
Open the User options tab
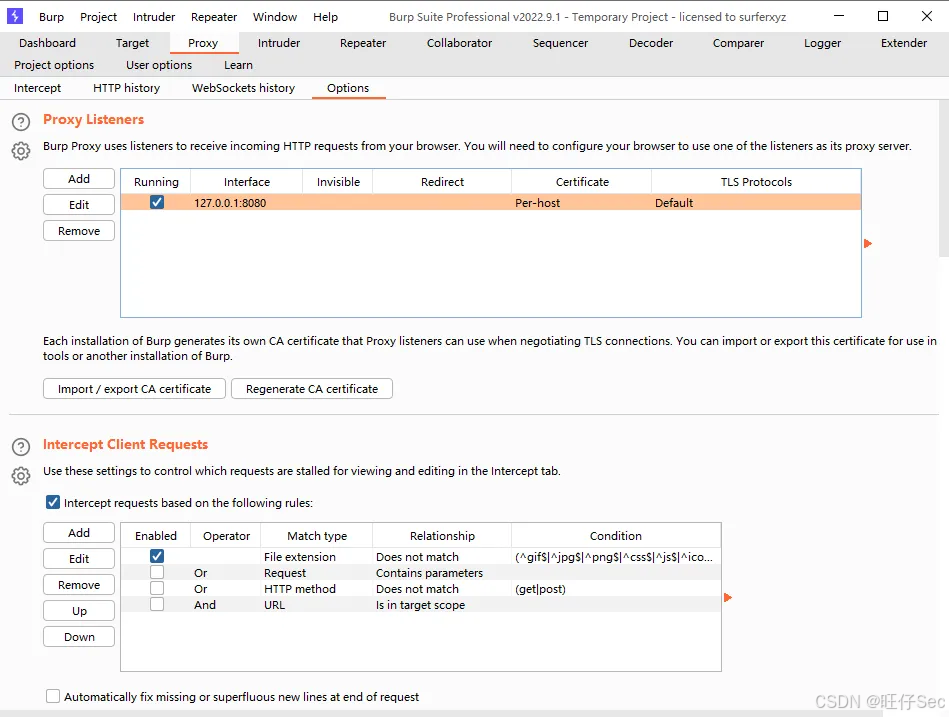(159, 65)
